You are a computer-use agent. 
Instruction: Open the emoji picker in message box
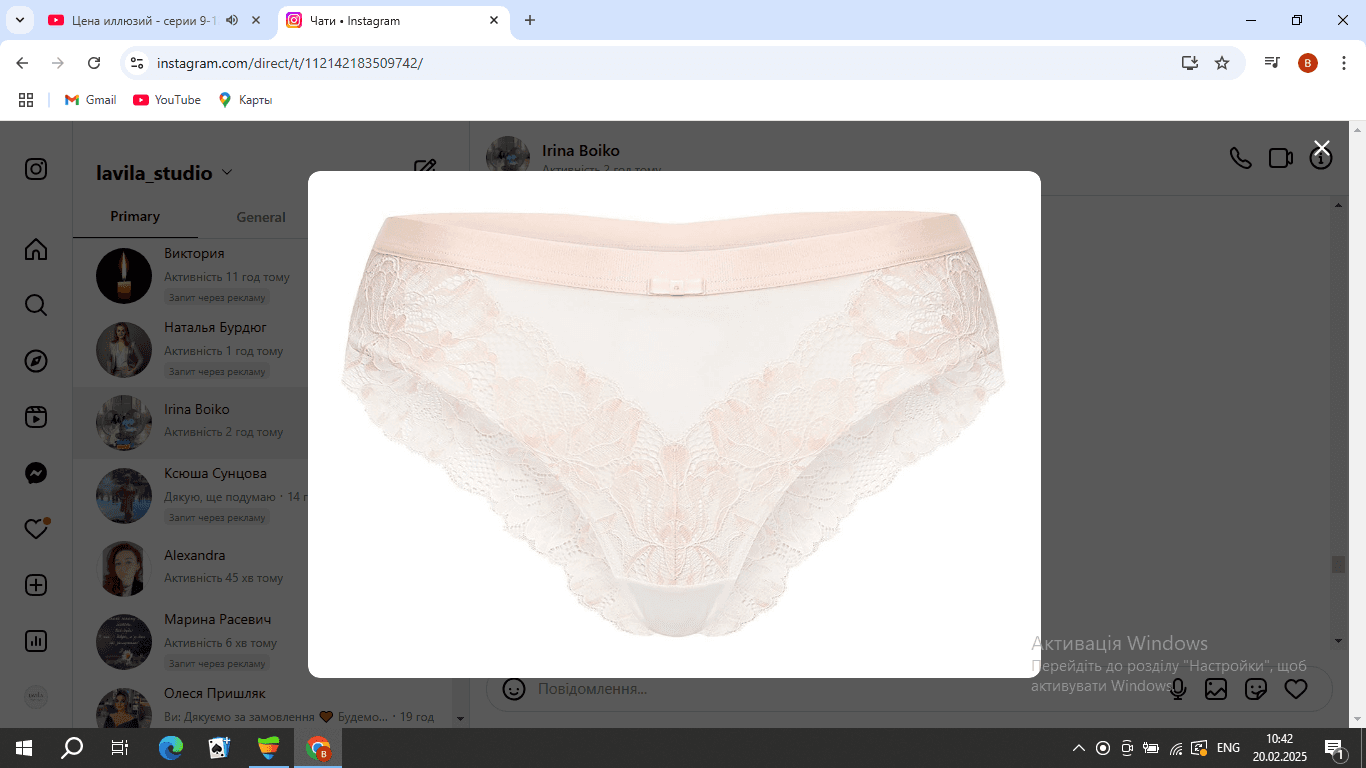(x=513, y=689)
